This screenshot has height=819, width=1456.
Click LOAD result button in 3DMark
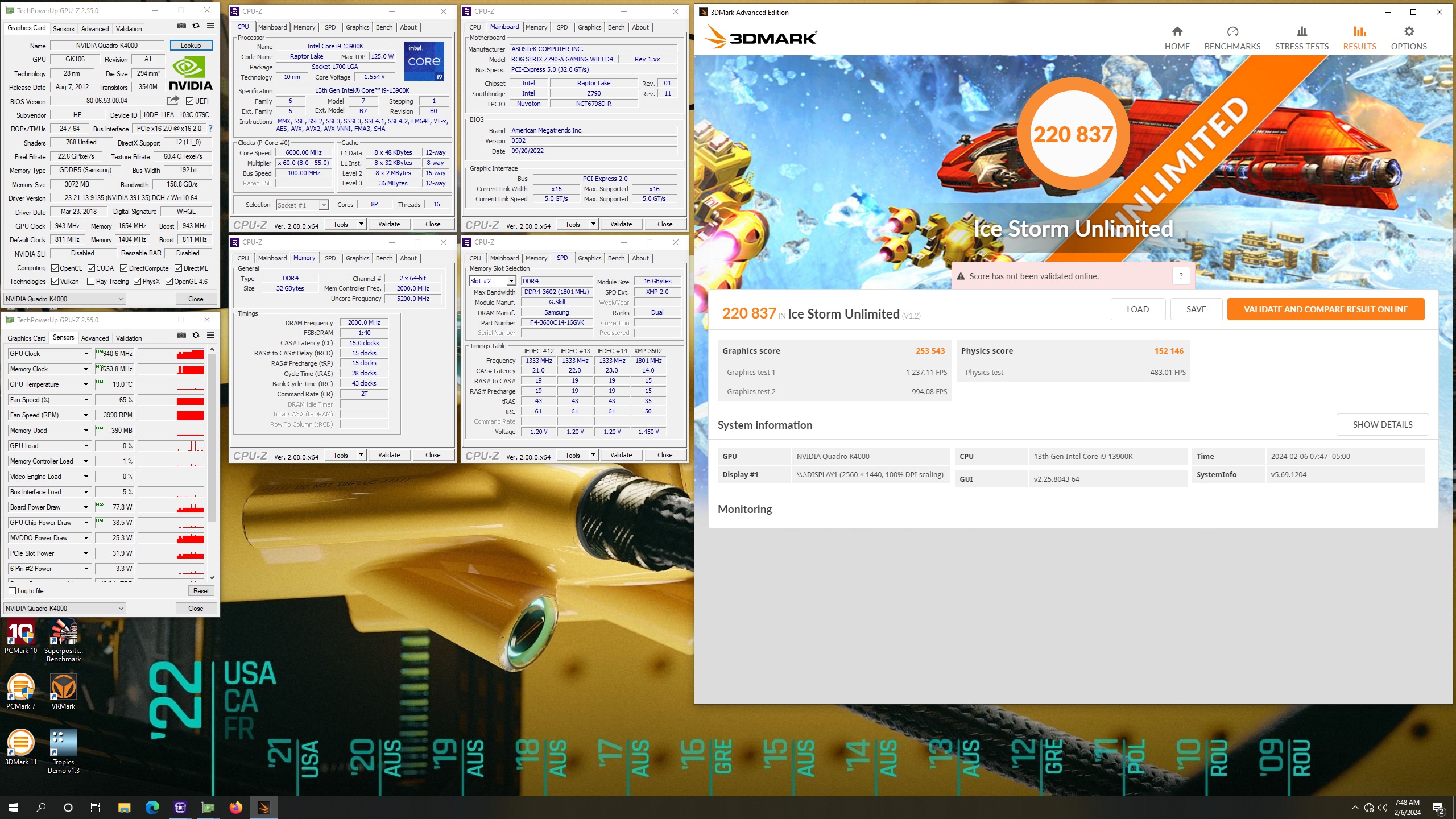1138,309
